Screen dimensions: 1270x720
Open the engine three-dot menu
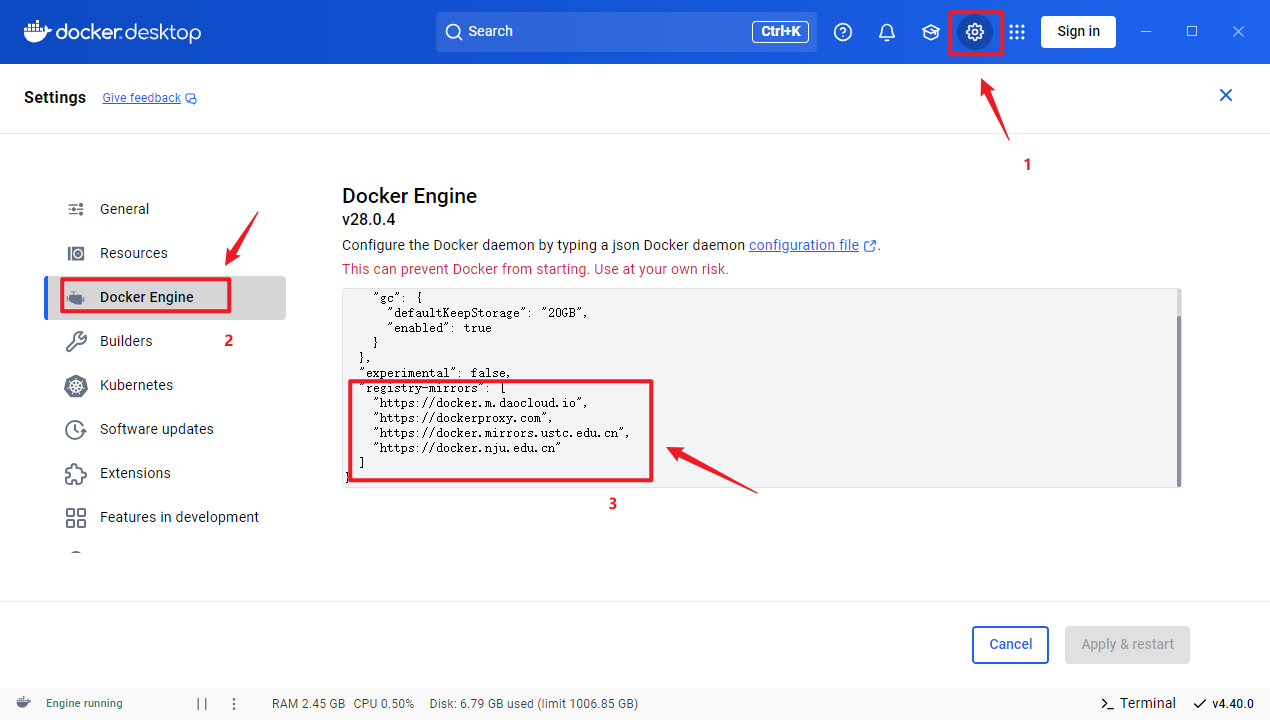pos(234,704)
